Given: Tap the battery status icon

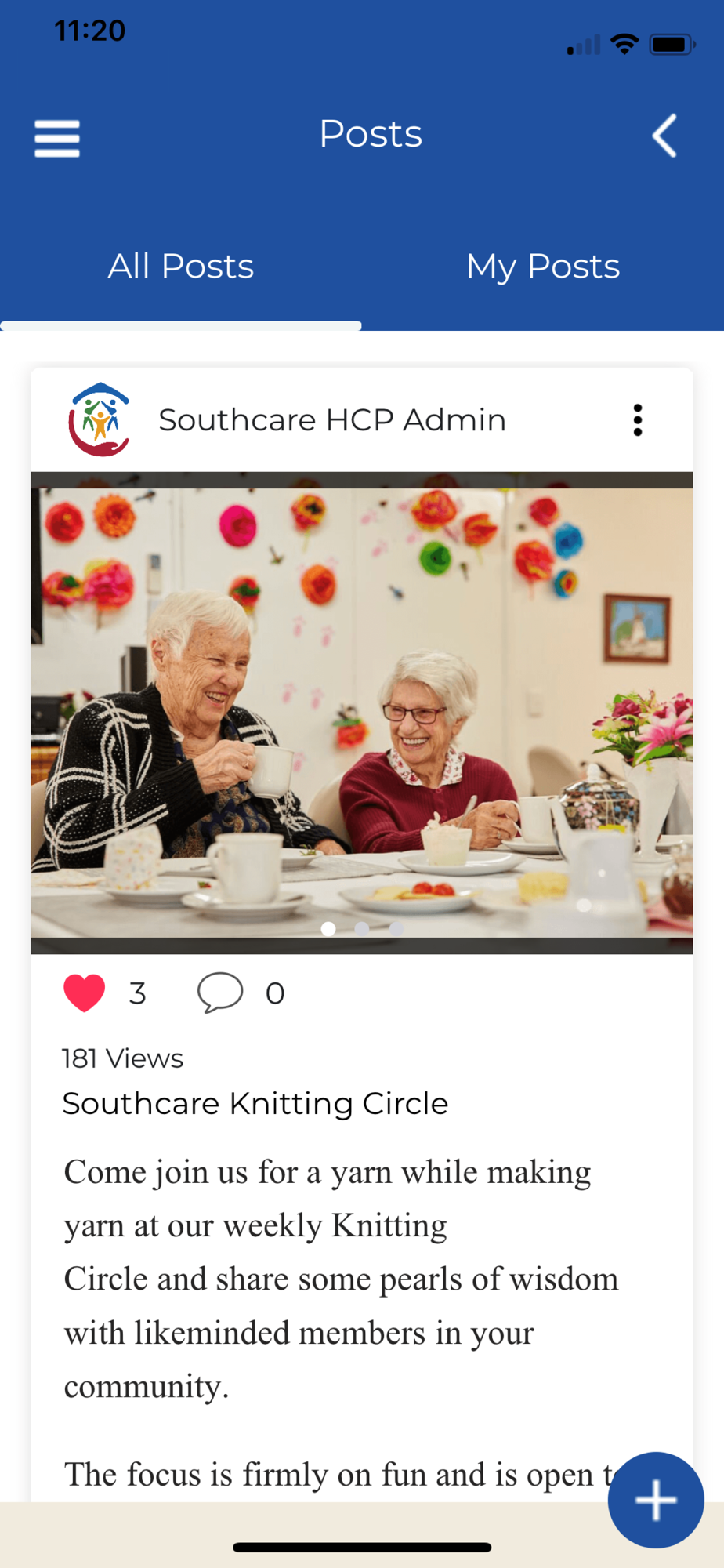Looking at the screenshot, I should pyautogui.click(x=672, y=44).
